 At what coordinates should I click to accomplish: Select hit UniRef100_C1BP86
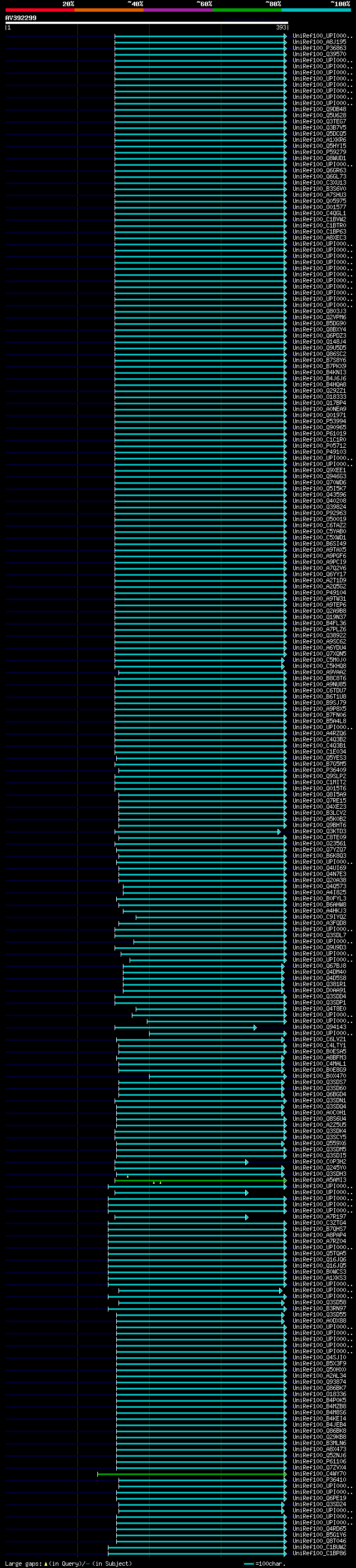319,1553
